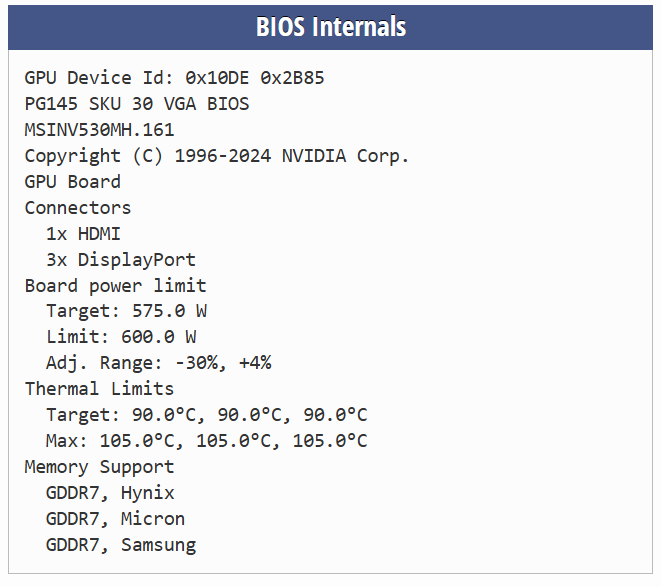Select the GDDR7, Hynix entry
The image size is (662, 587).
pyautogui.click(x=110, y=493)
